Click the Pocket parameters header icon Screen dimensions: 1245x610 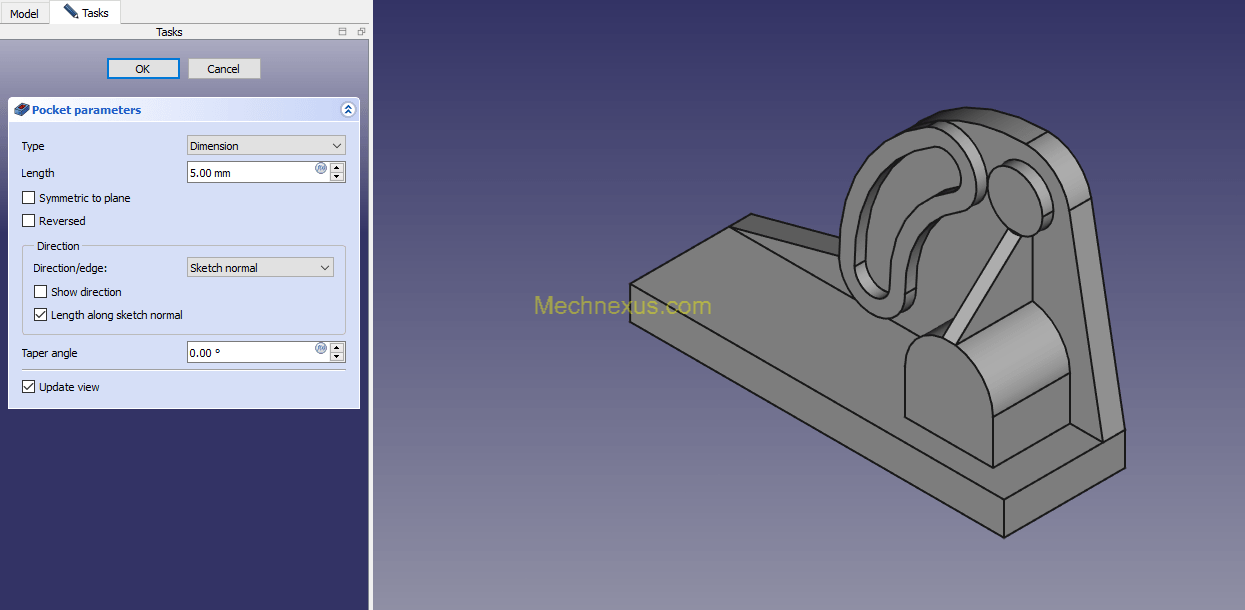click(x=22, y=110)
